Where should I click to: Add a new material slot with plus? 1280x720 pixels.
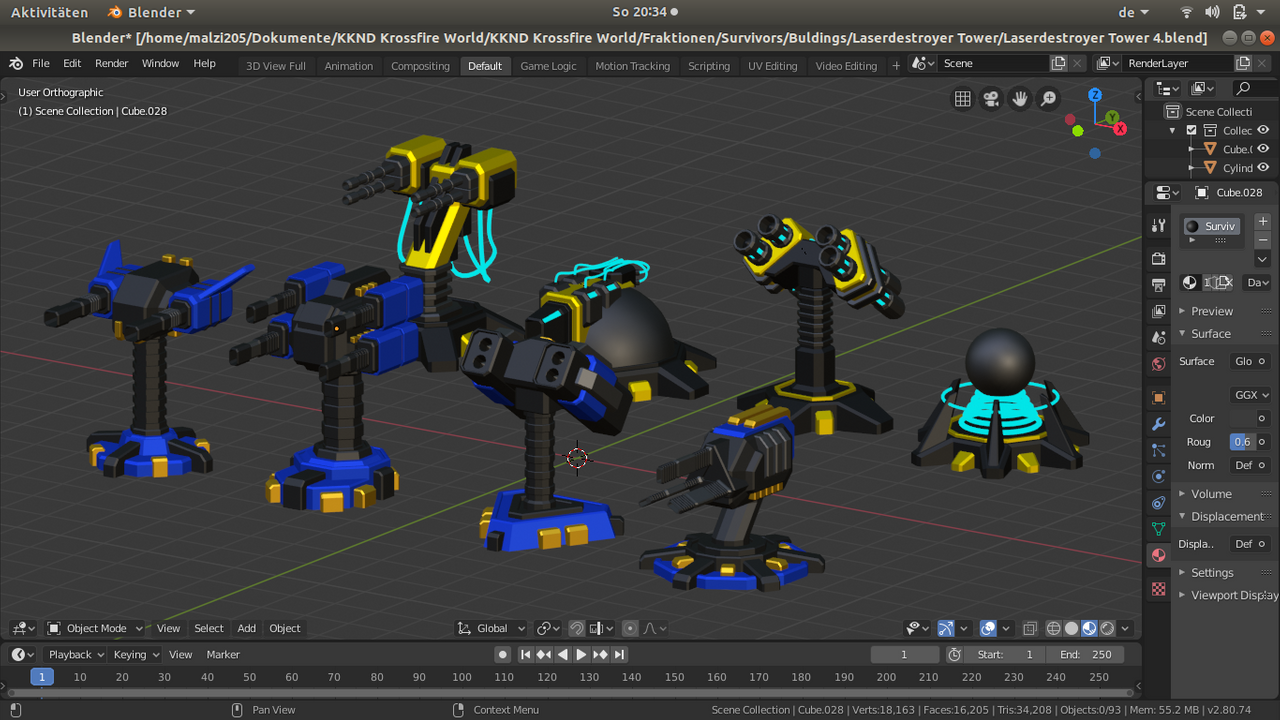[x=1262, y=221]
